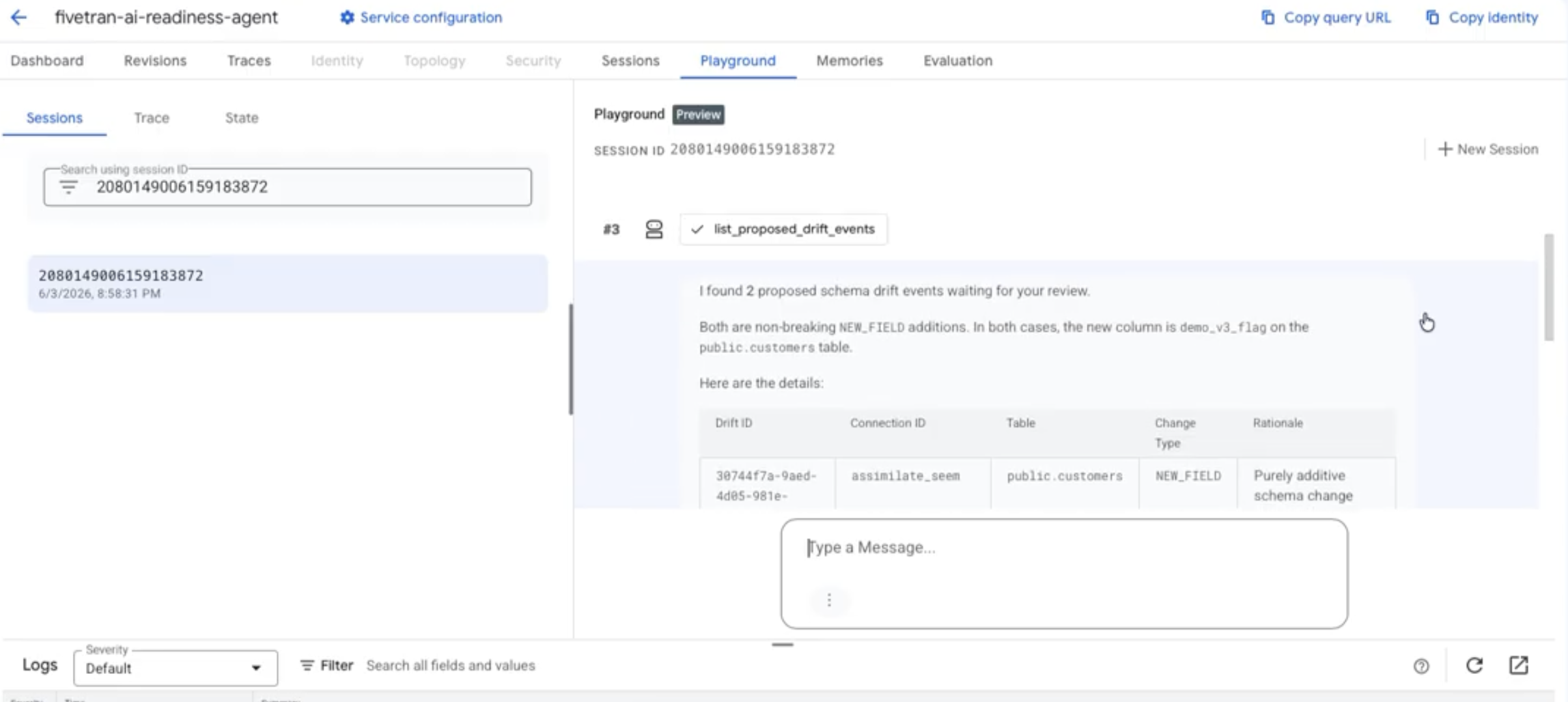The height and width of the screenshot is (702, 1568).
Task: Click Search all fields and values box
Action: pyautogui.click(x=451, y=666)
